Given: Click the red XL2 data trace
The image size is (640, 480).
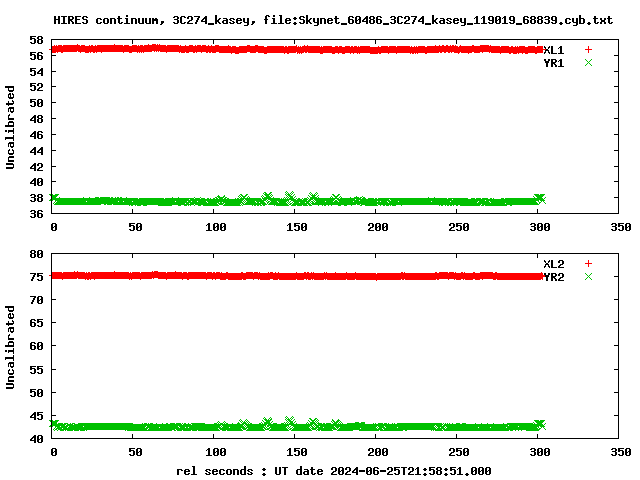Looking at the screenshot, I should pos(297,276).
